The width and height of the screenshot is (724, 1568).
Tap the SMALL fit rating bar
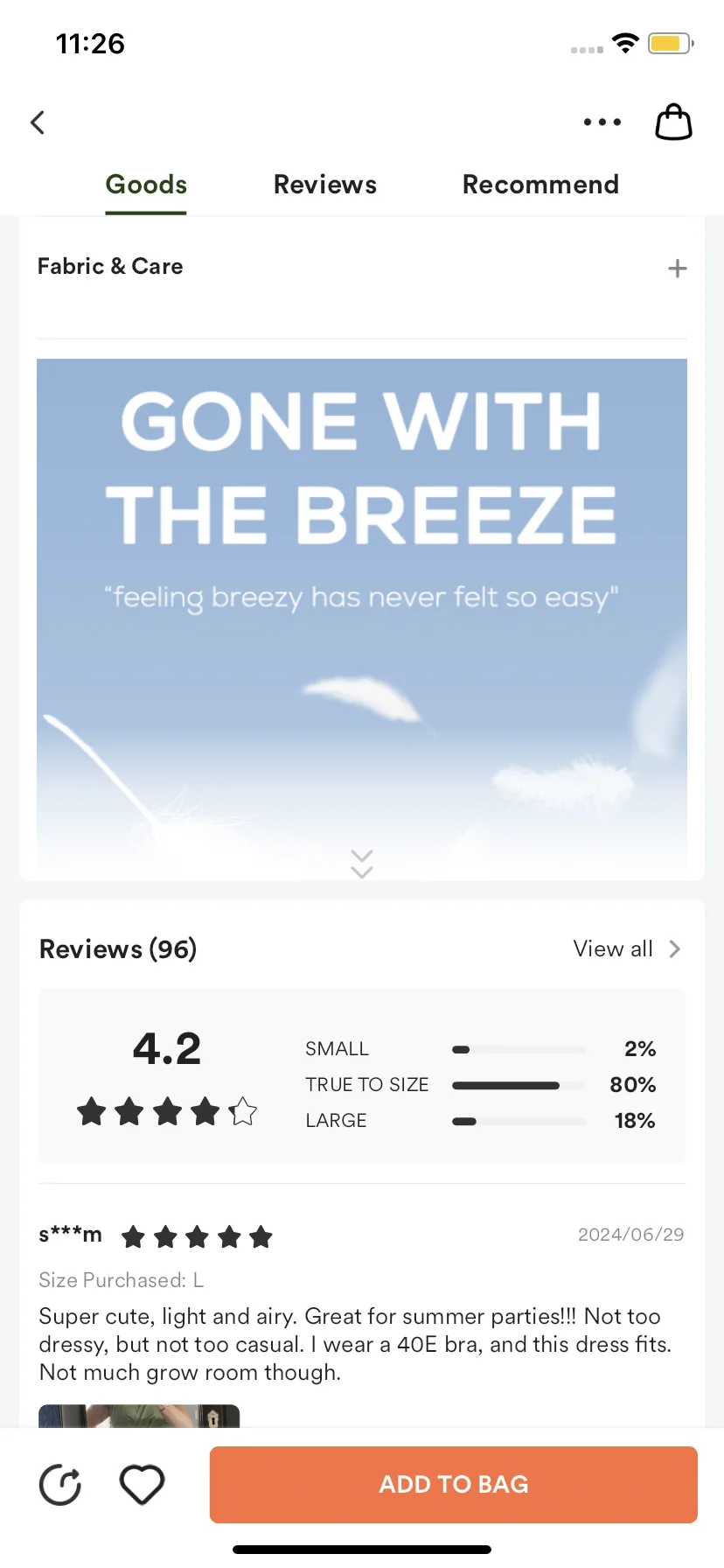[x=519, y=1049]
